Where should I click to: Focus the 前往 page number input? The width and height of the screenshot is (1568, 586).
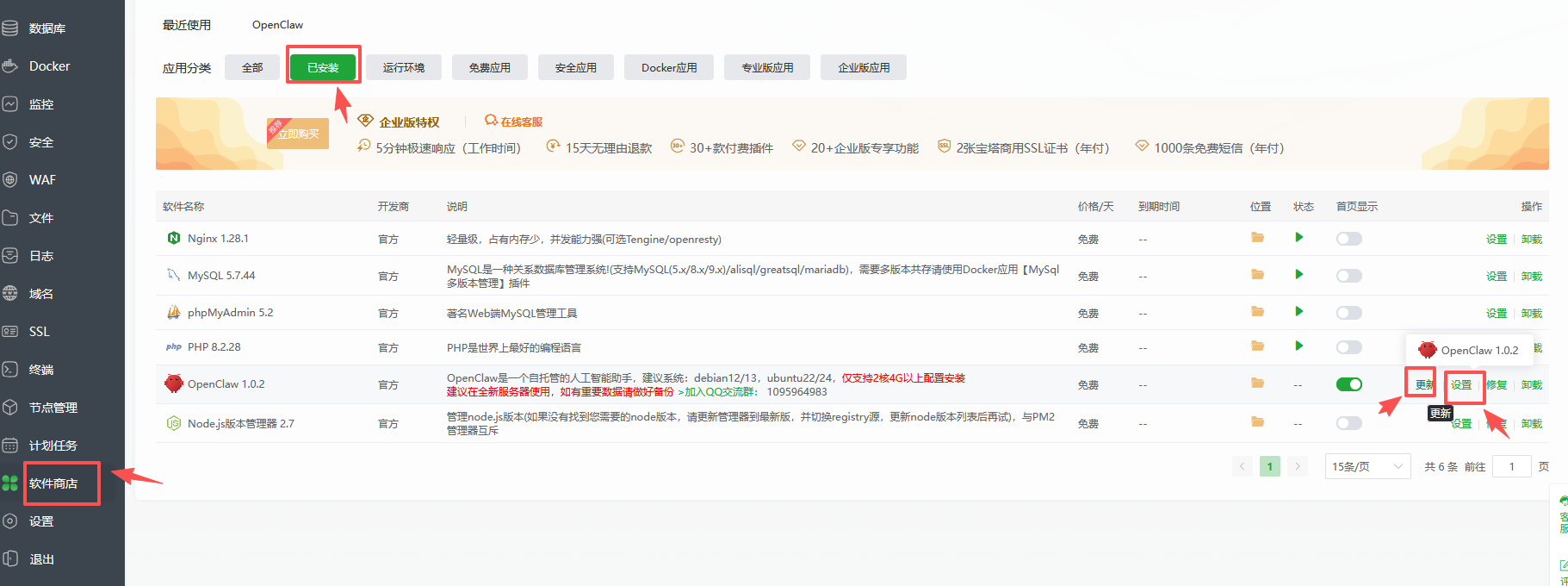click(x=1511, y=466)
